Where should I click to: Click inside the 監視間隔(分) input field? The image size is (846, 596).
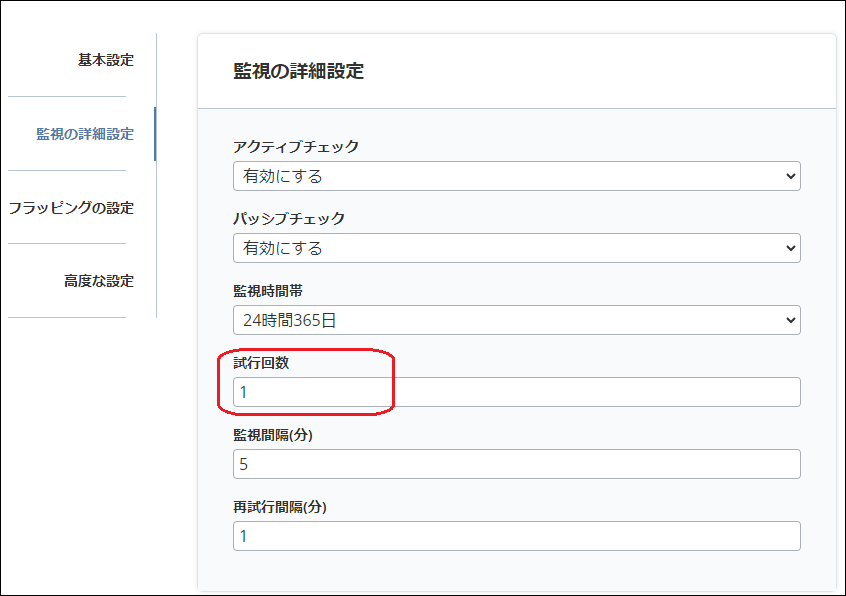click(x=517, y=464)
